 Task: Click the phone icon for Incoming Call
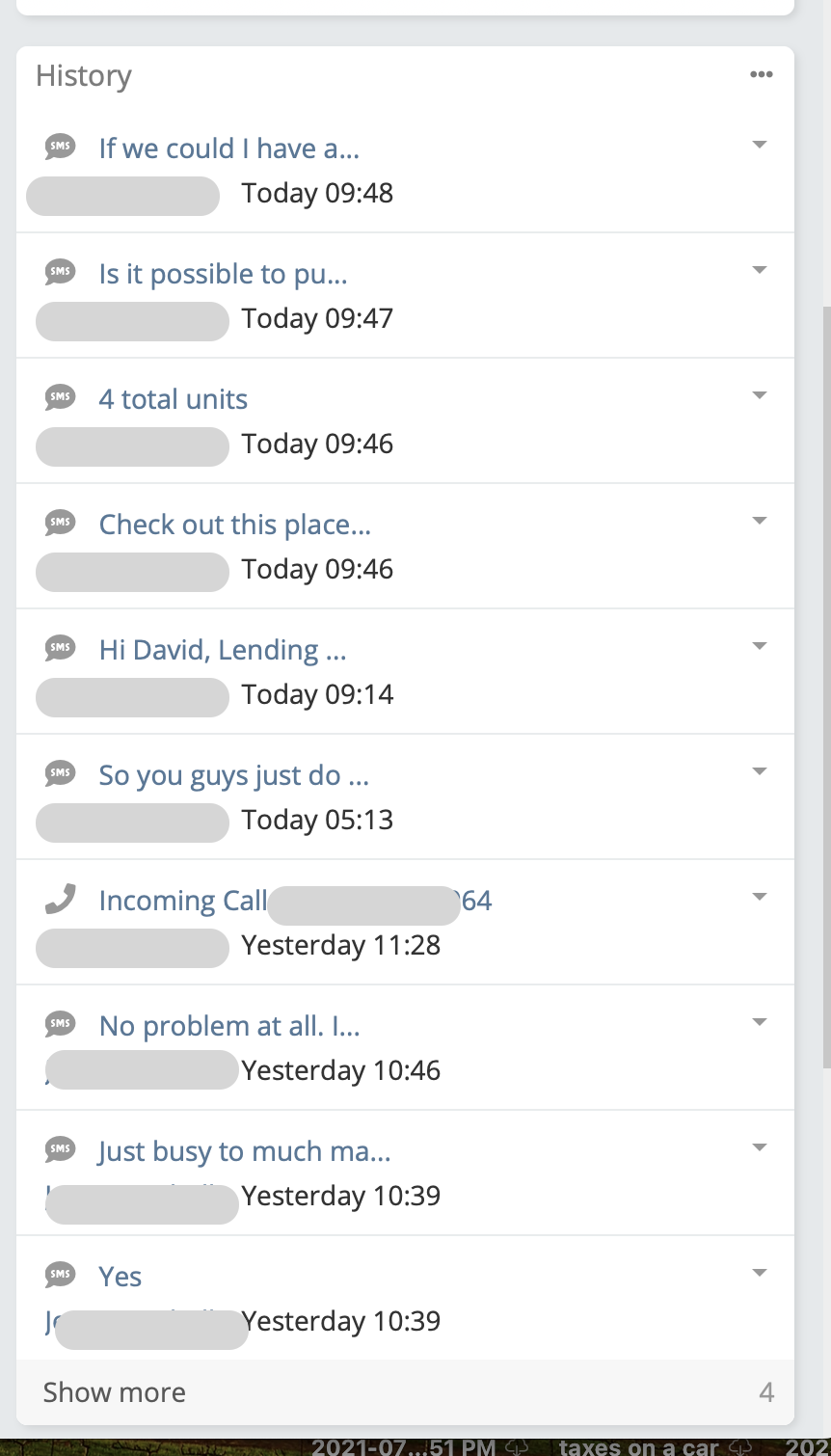pos(60,900)
